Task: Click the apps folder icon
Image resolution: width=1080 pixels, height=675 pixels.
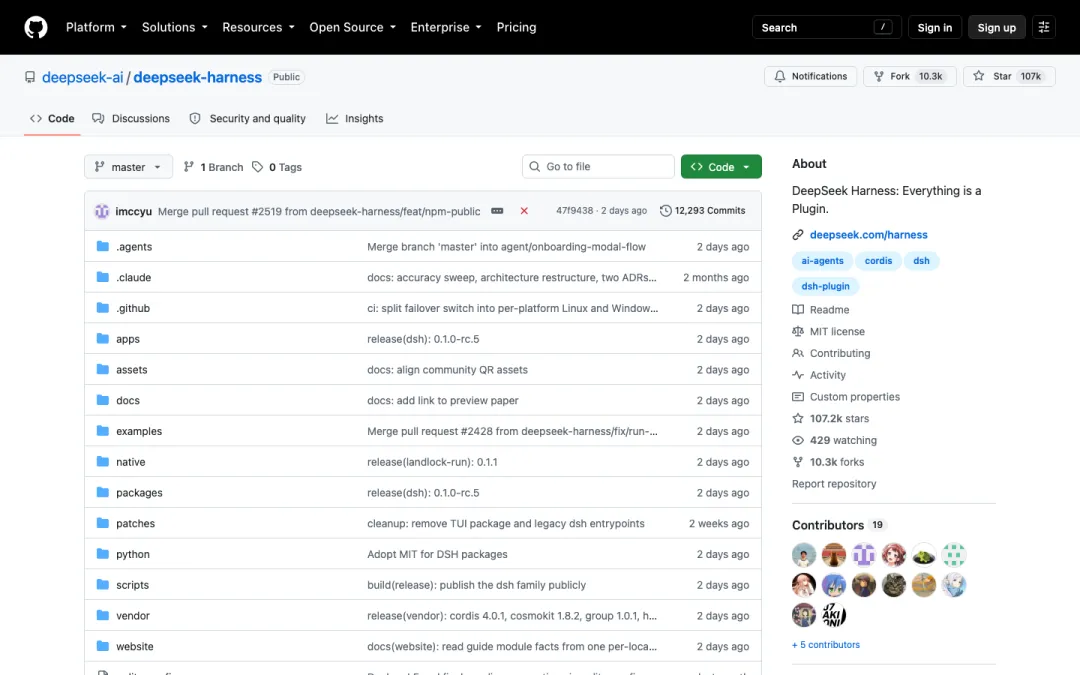Action: (103, 339)
